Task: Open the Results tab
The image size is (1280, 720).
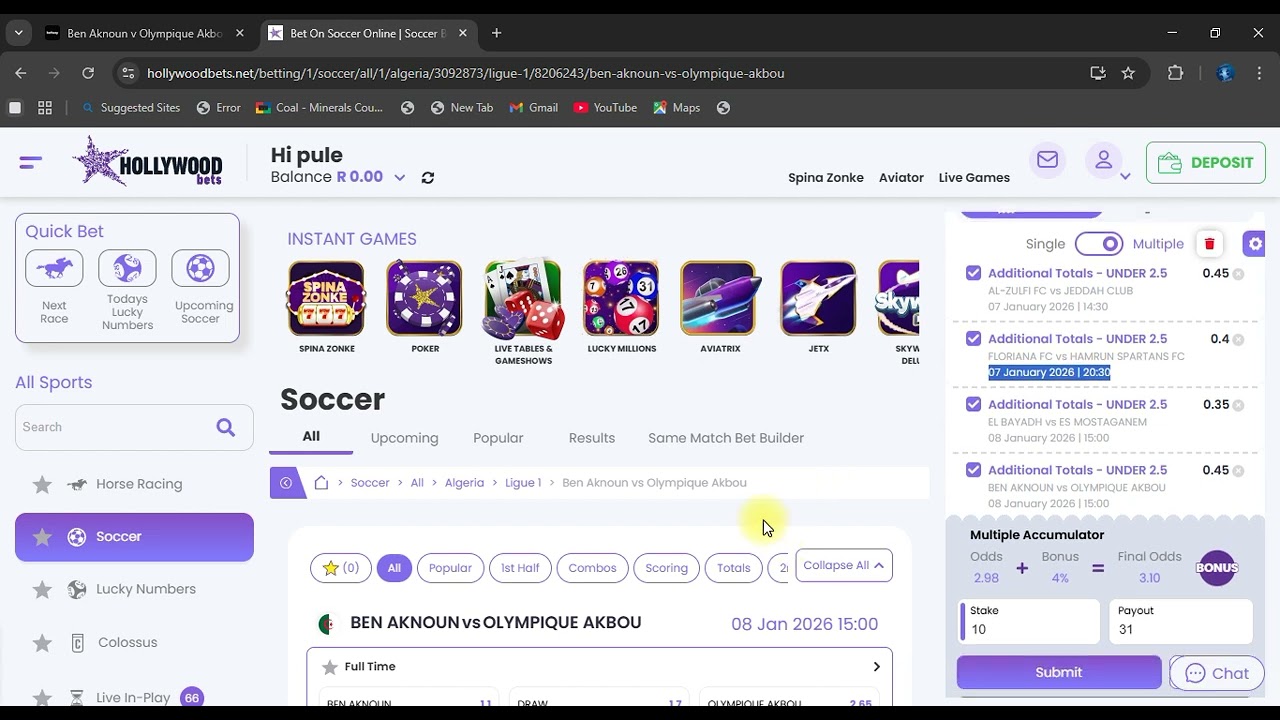Action: point(592,438)
